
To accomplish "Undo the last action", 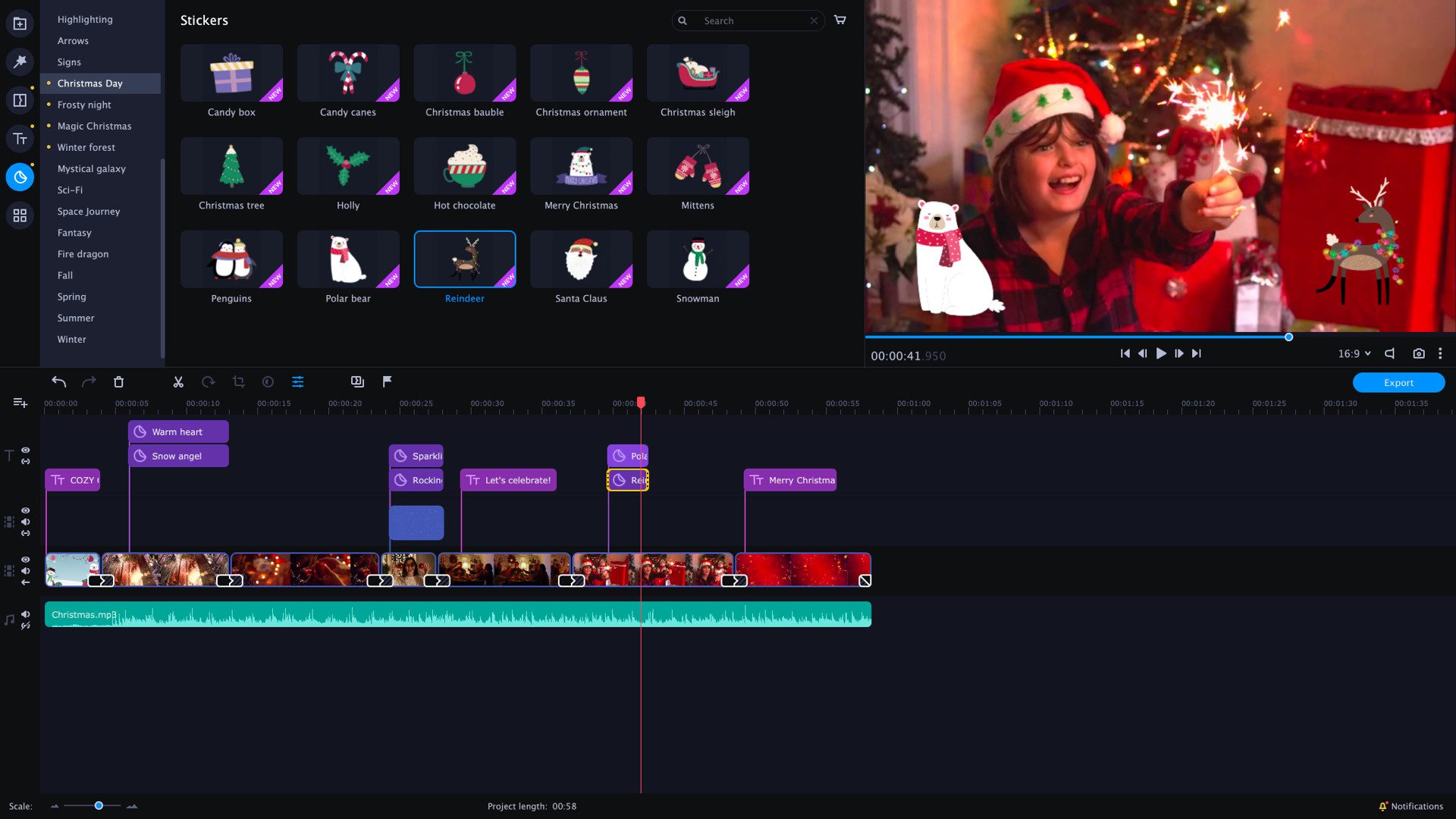I will click(x=59, y=381).
